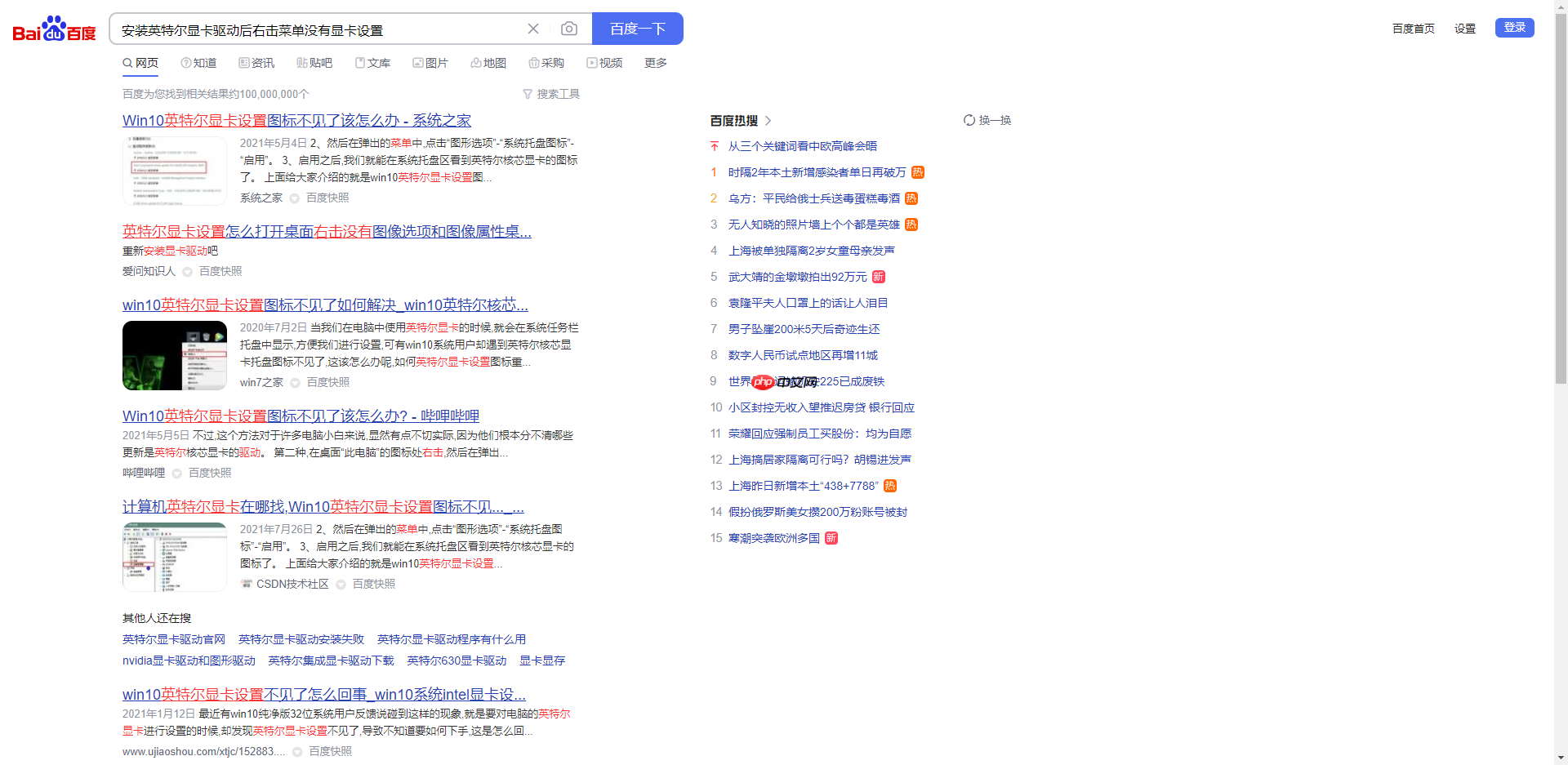Click the Baidu logo

point(51,27)
